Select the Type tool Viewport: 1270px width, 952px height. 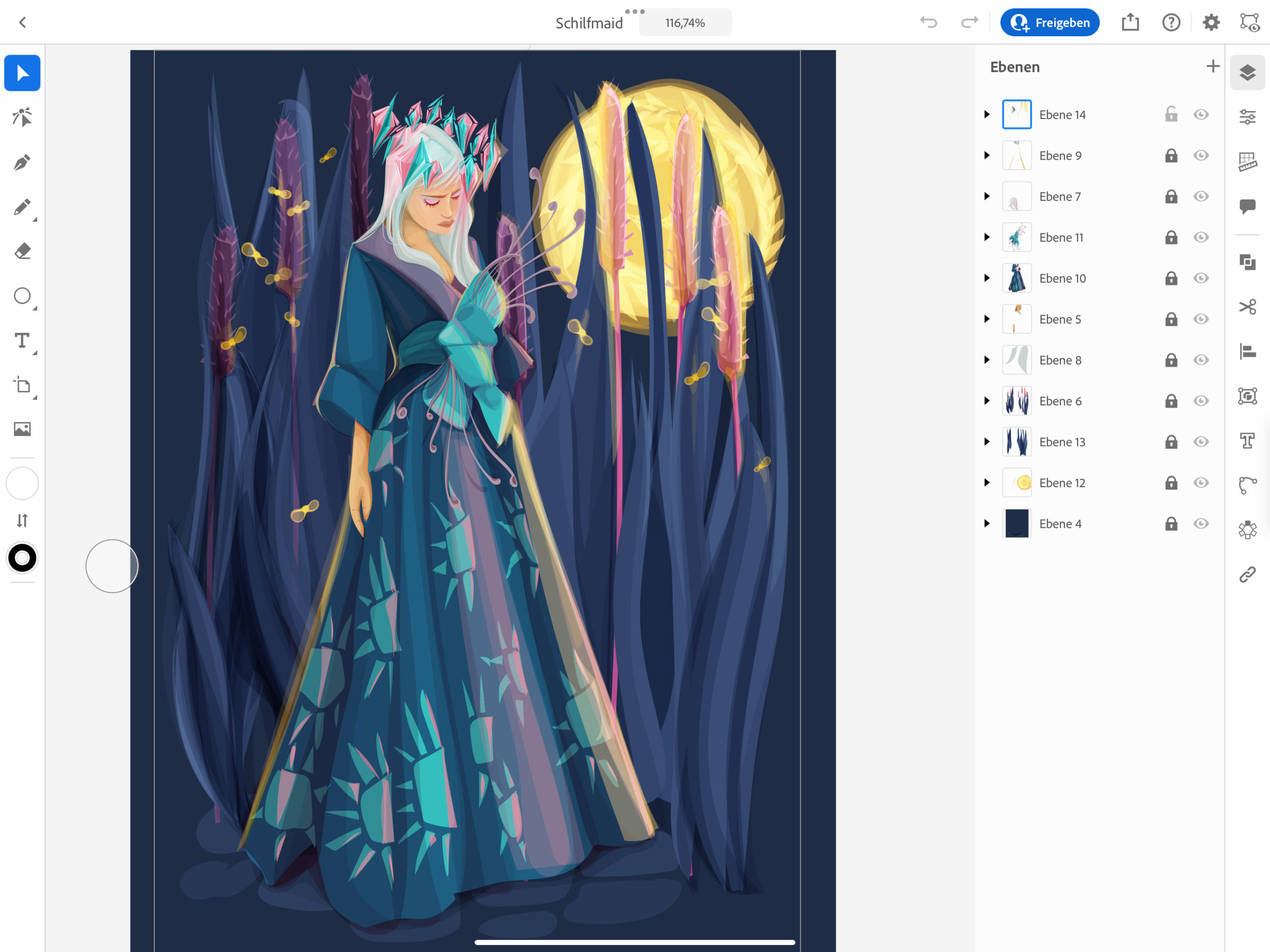point(22,340)
